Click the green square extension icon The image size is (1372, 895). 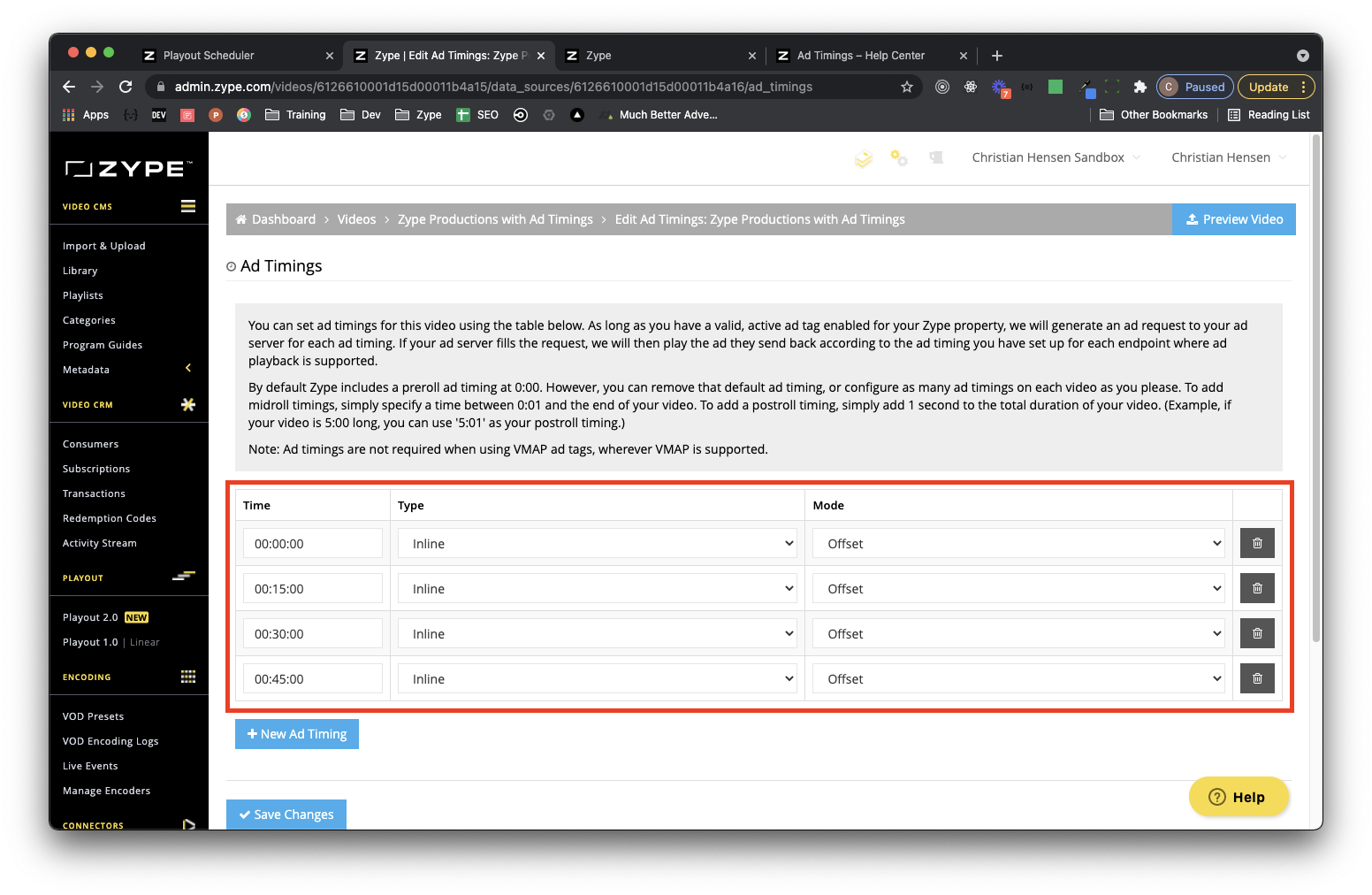(1056, 87)
